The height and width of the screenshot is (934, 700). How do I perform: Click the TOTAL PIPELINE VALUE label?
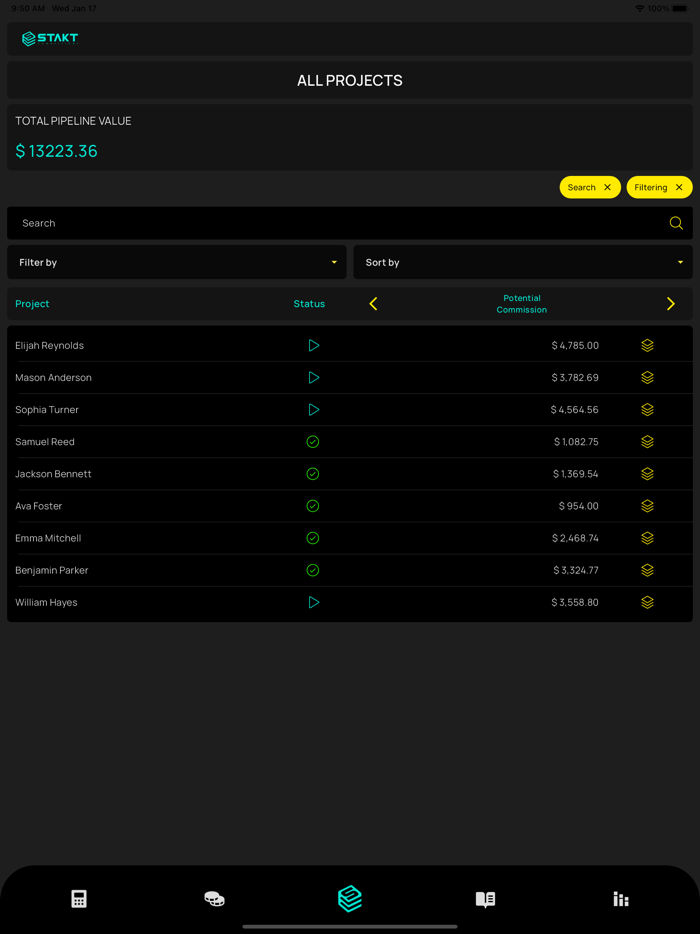point(73,121)
